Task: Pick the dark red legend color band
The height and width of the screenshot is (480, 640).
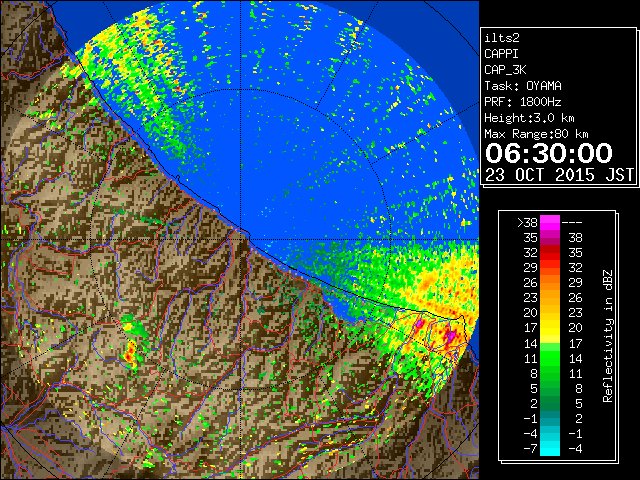Action: (x=550, y=250)
